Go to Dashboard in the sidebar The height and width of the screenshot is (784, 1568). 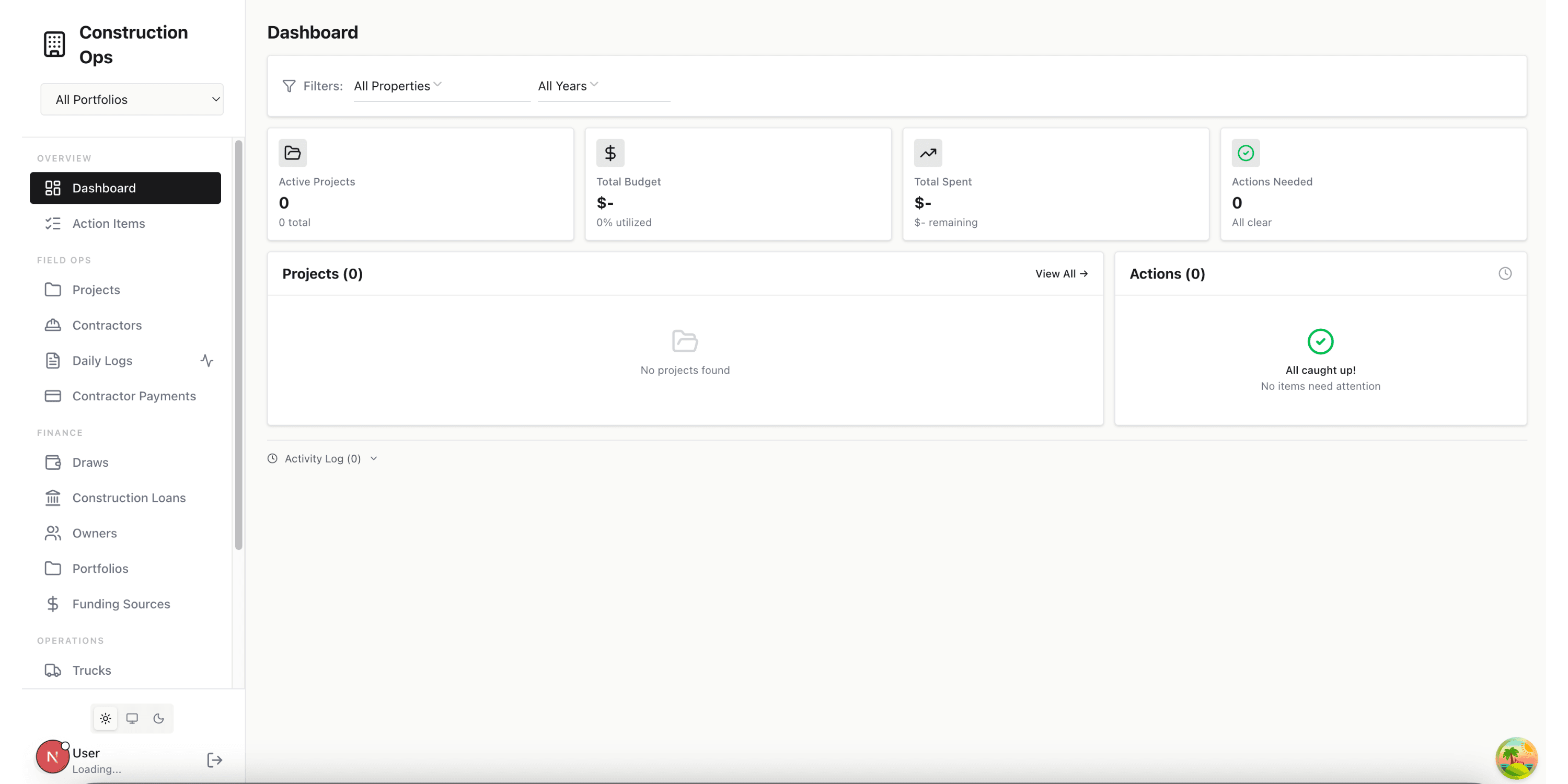125,188
